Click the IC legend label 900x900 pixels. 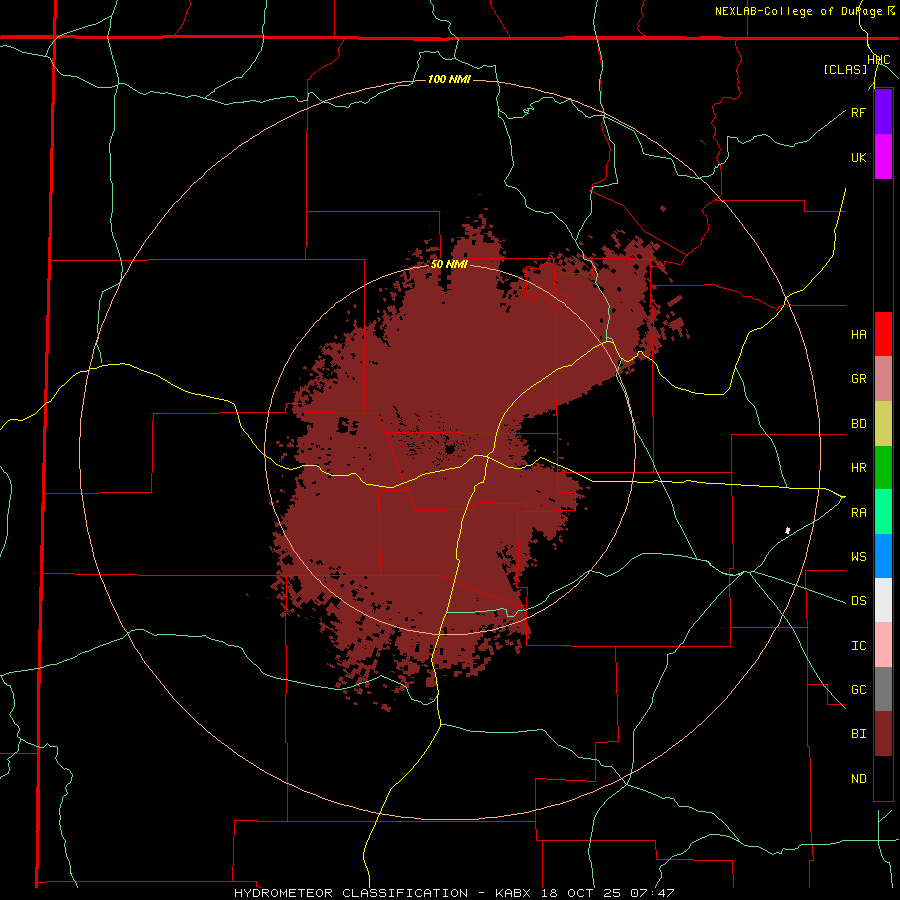[858, 646]
